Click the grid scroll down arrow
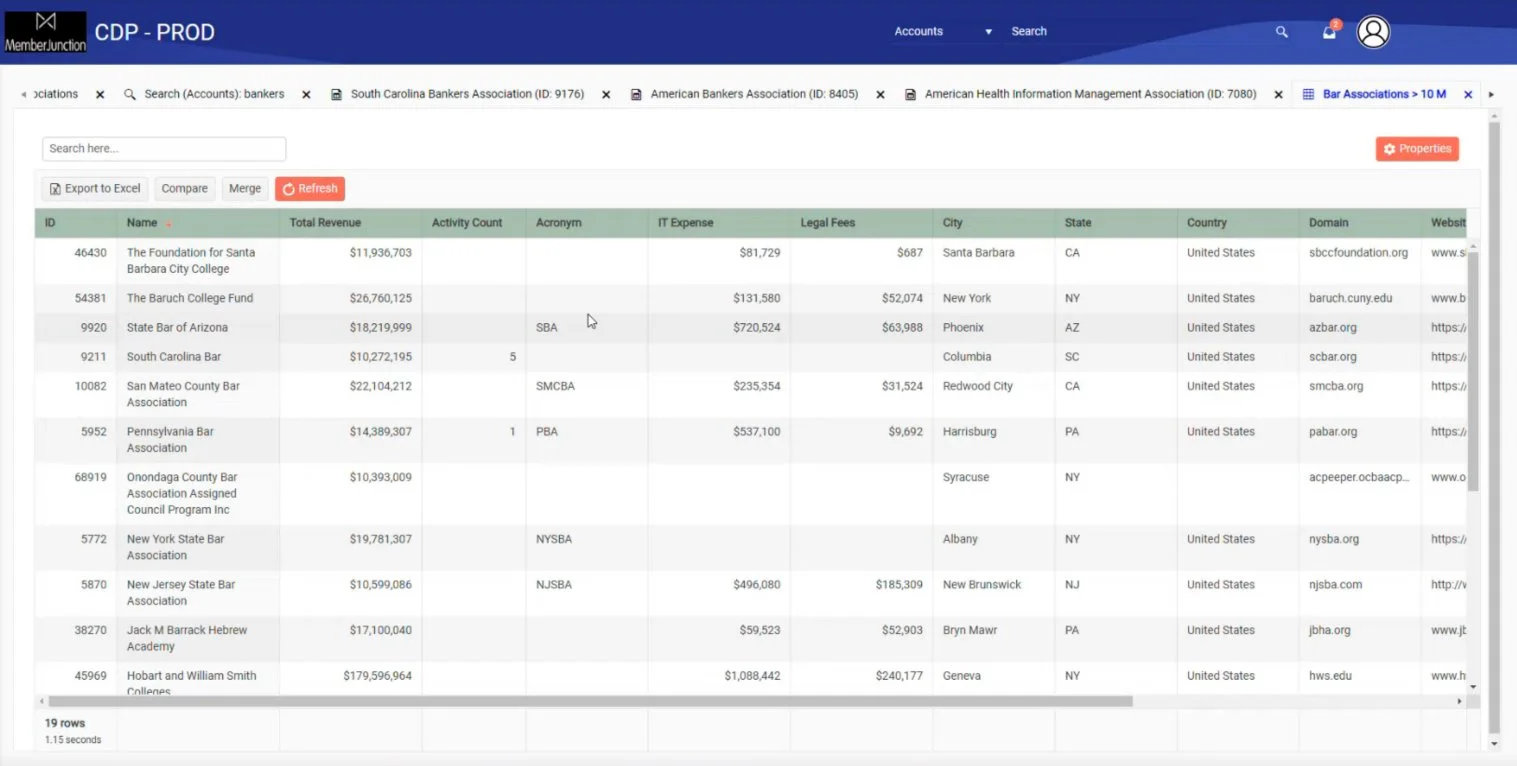This screenshot has height=766, width=1517. click(1472, 687)
